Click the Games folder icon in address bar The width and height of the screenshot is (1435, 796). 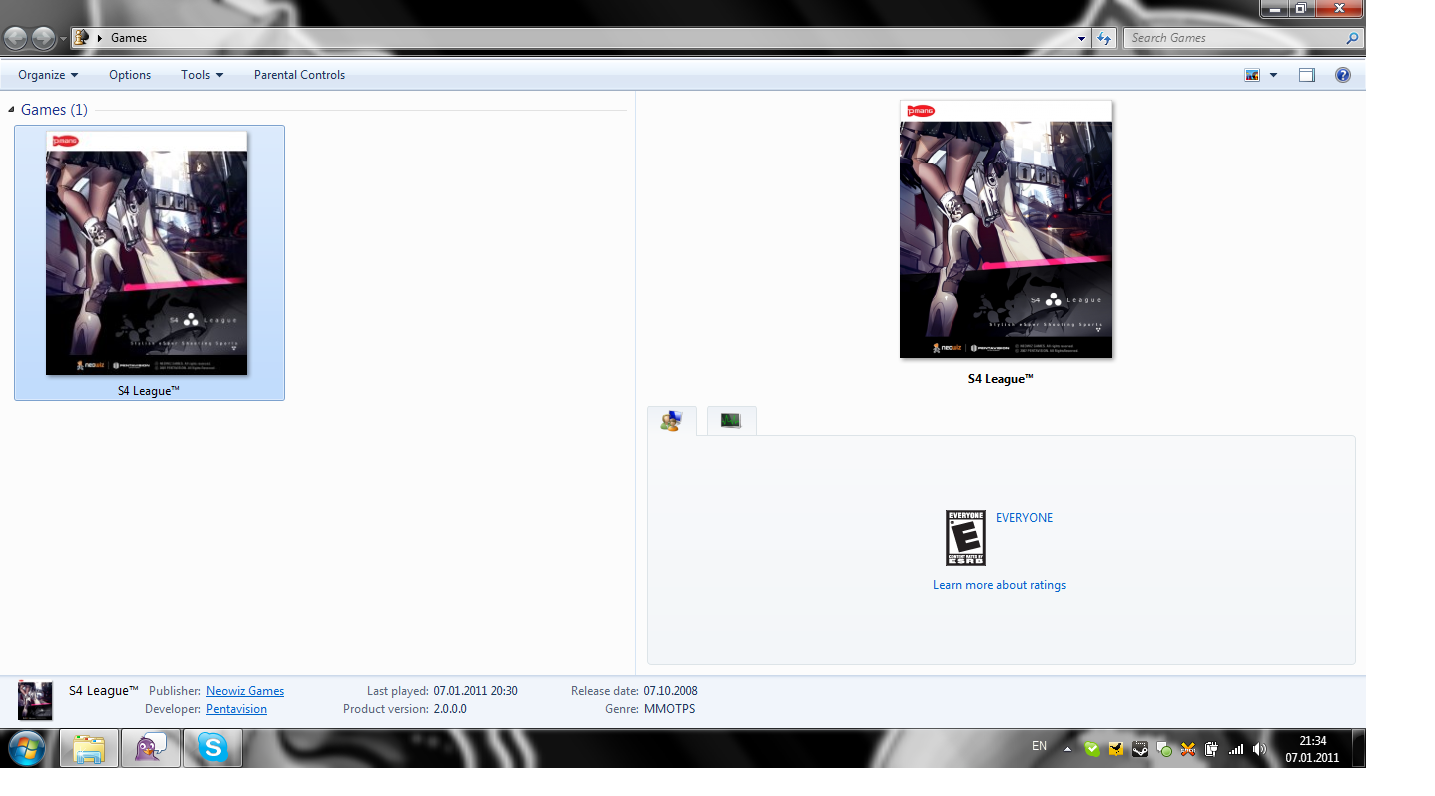82,38
